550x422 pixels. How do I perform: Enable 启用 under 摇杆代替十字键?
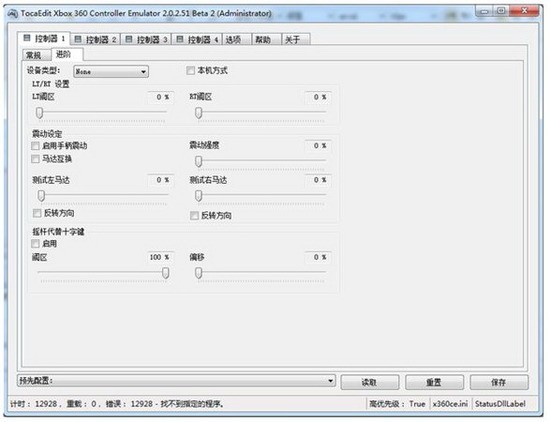coord(35,243)
